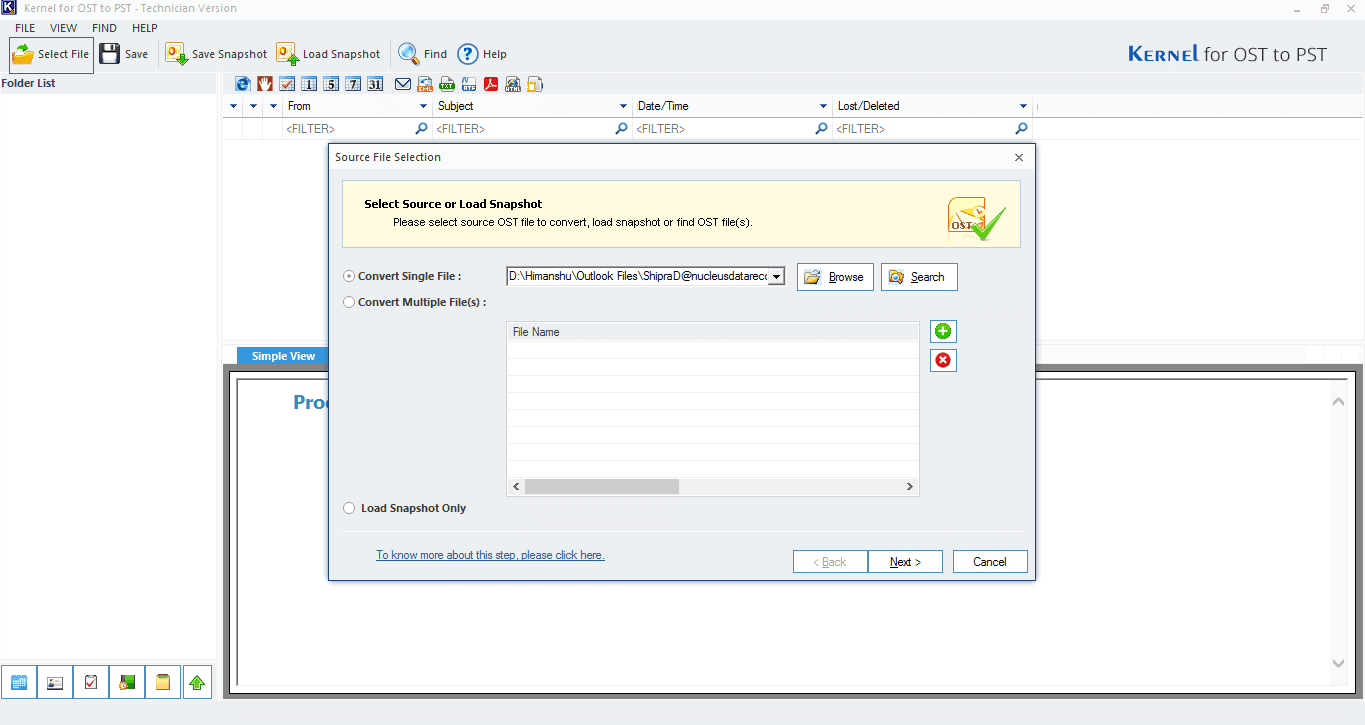1365x725 pixels.
Task: Click the calendar checkmark icon
Action: click(287, 84)
